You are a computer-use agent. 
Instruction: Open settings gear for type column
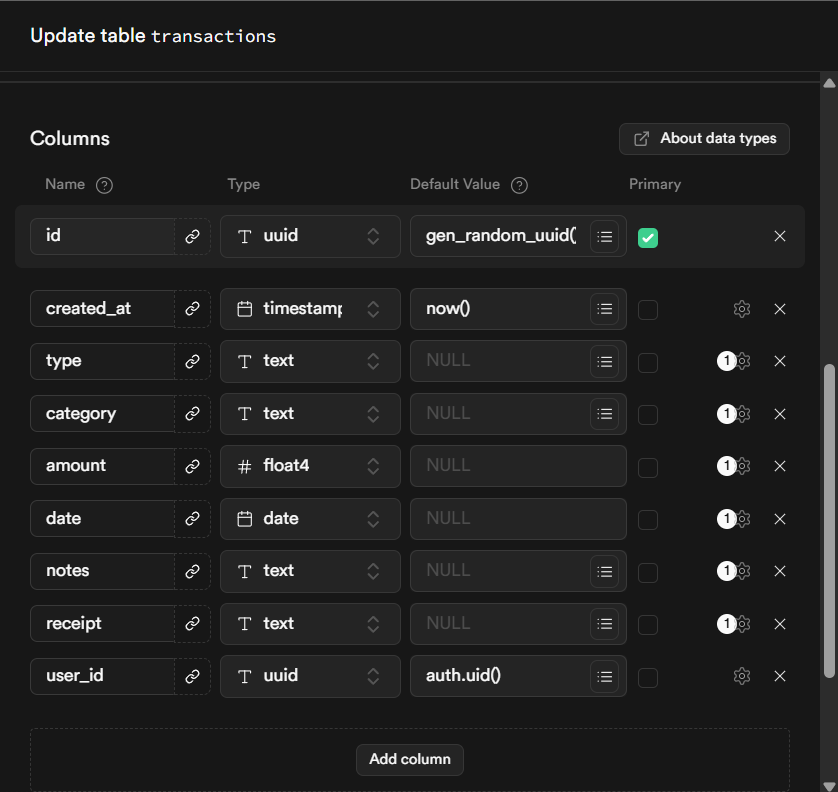[x=743, y=361]
